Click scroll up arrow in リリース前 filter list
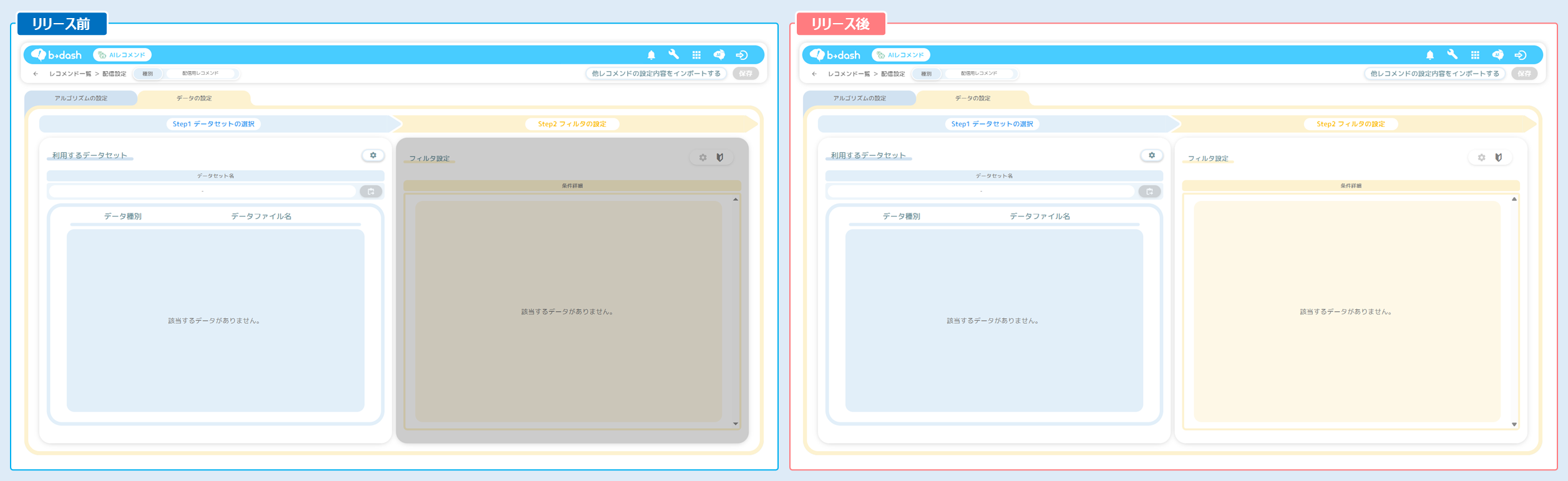Screen dimensions: 1568x481 click(x=736, y=200)
